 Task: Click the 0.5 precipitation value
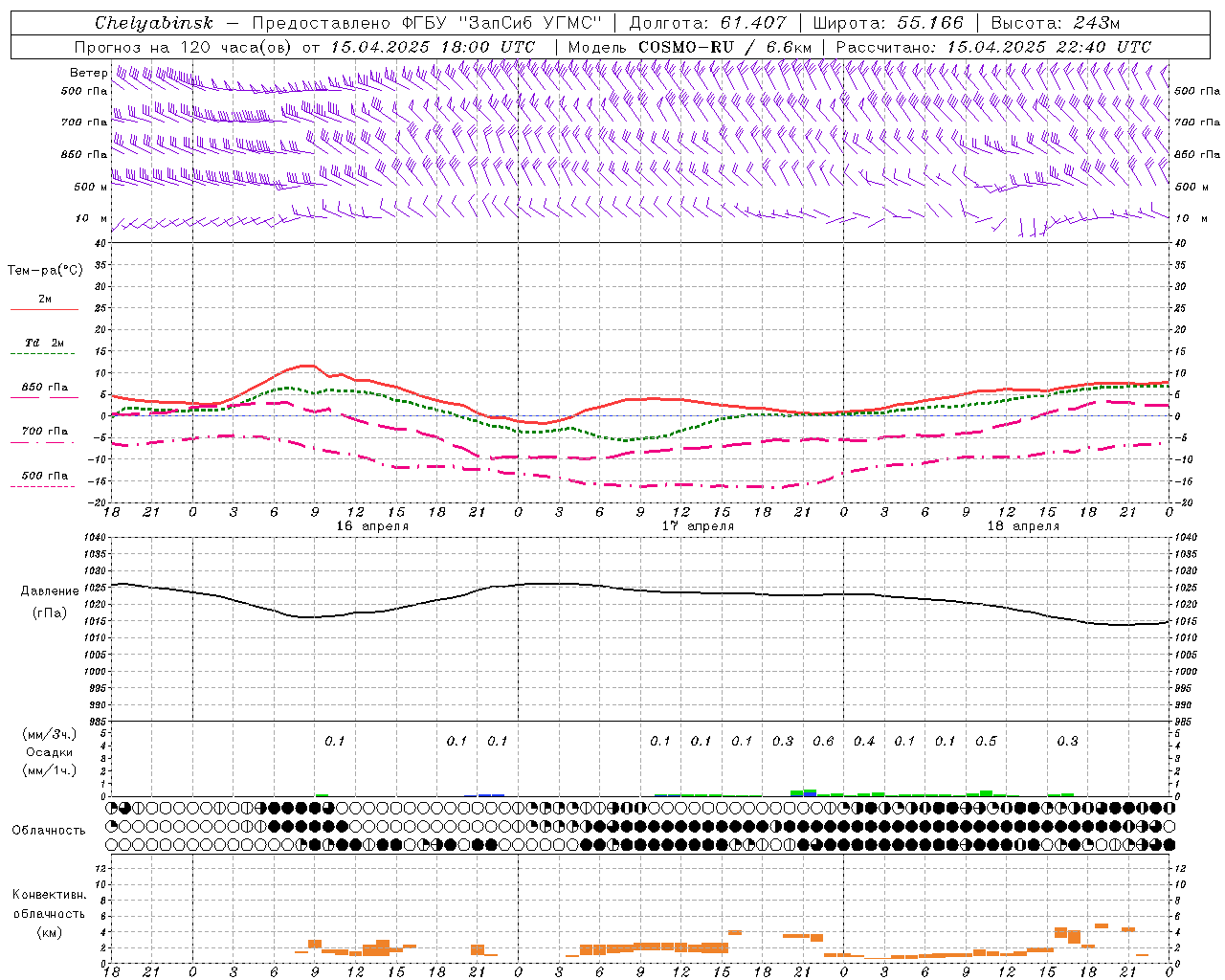tap(986, 741)
